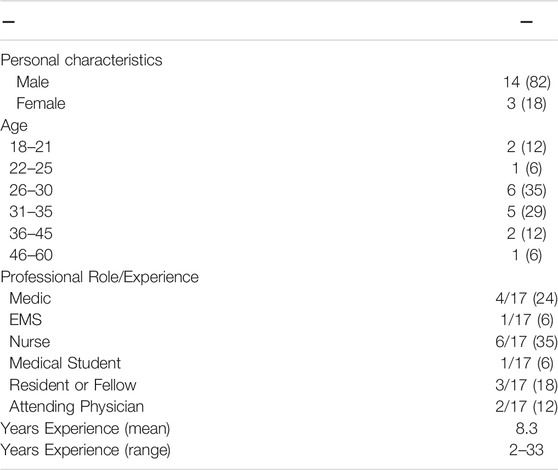Click the Age section heading
Viewport: 558px width, 470px height.
pos(14,126)
